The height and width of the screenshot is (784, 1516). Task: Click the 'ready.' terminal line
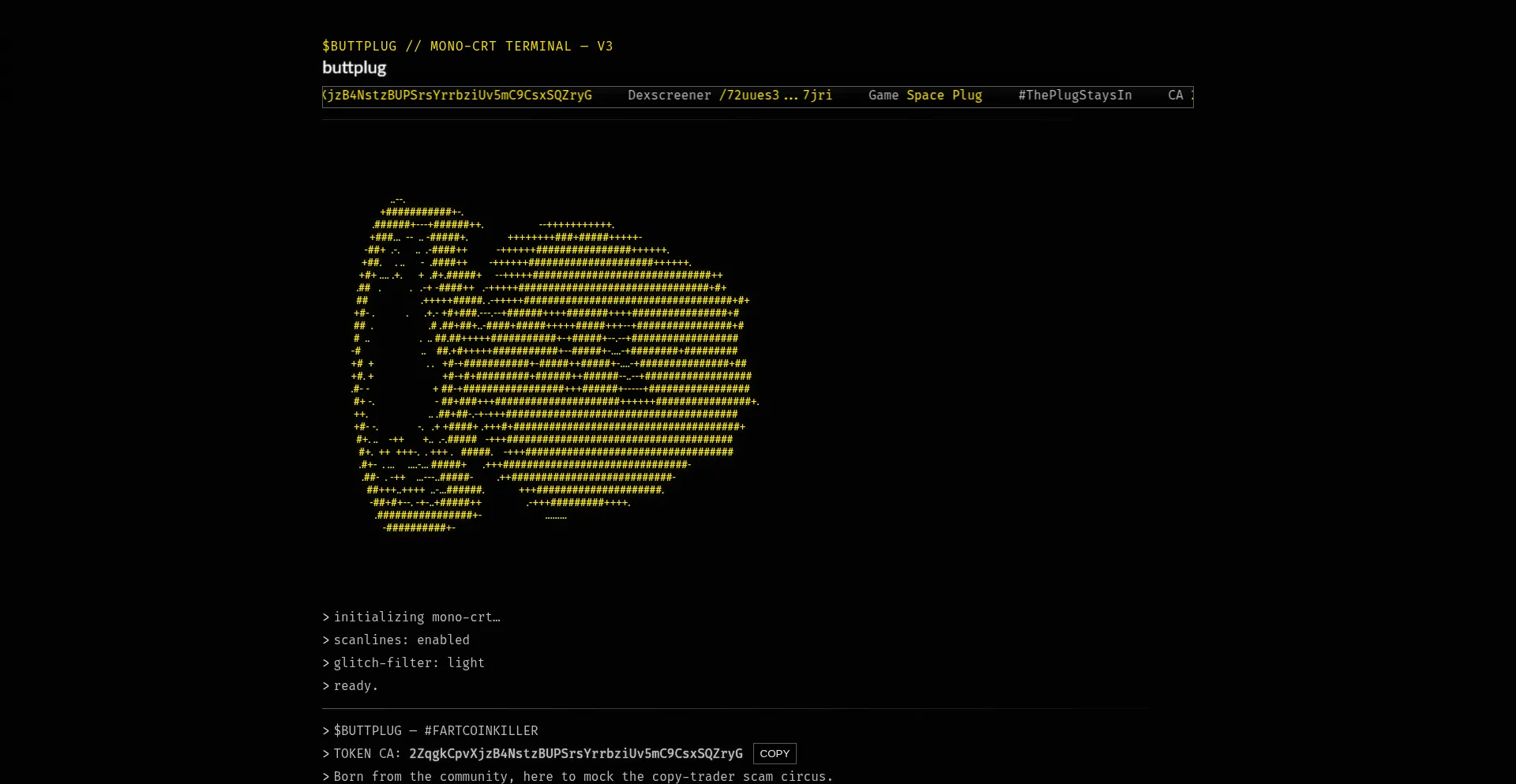(x=355, y=685)
